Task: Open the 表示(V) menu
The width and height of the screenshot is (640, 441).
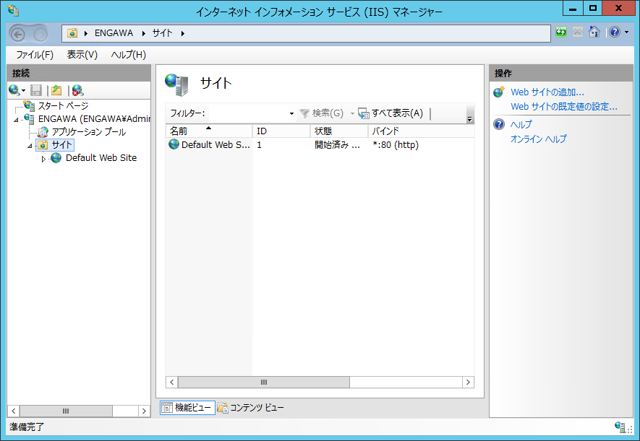Action: [x=82, y=55]
